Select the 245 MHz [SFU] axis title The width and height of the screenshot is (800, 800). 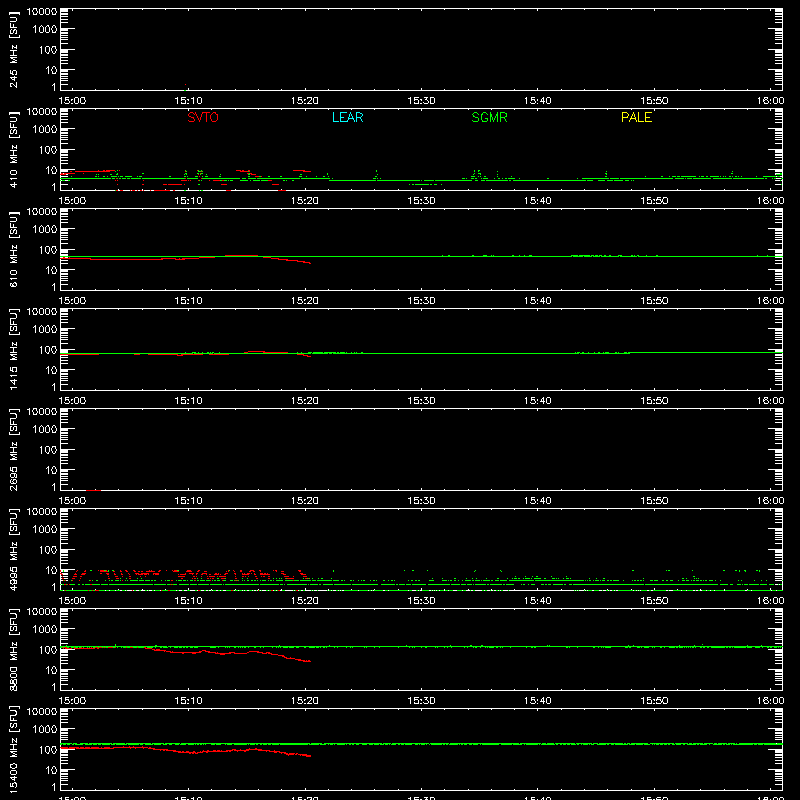(x=13, y=50)
